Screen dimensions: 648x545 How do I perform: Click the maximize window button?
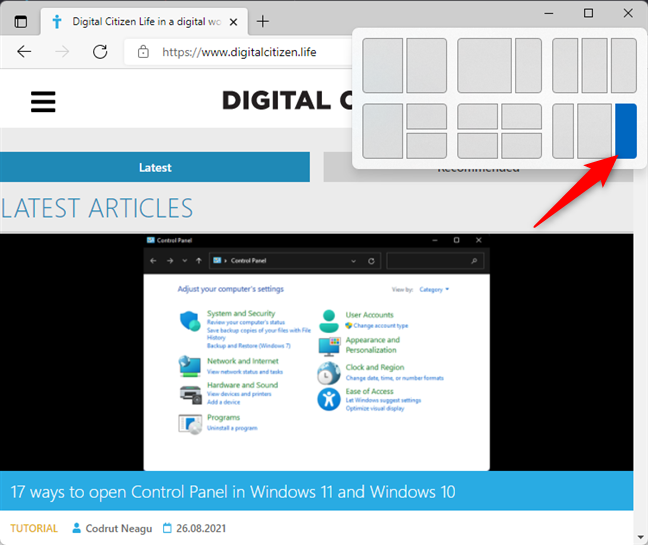pyautogui.click(x=588, y=13)
